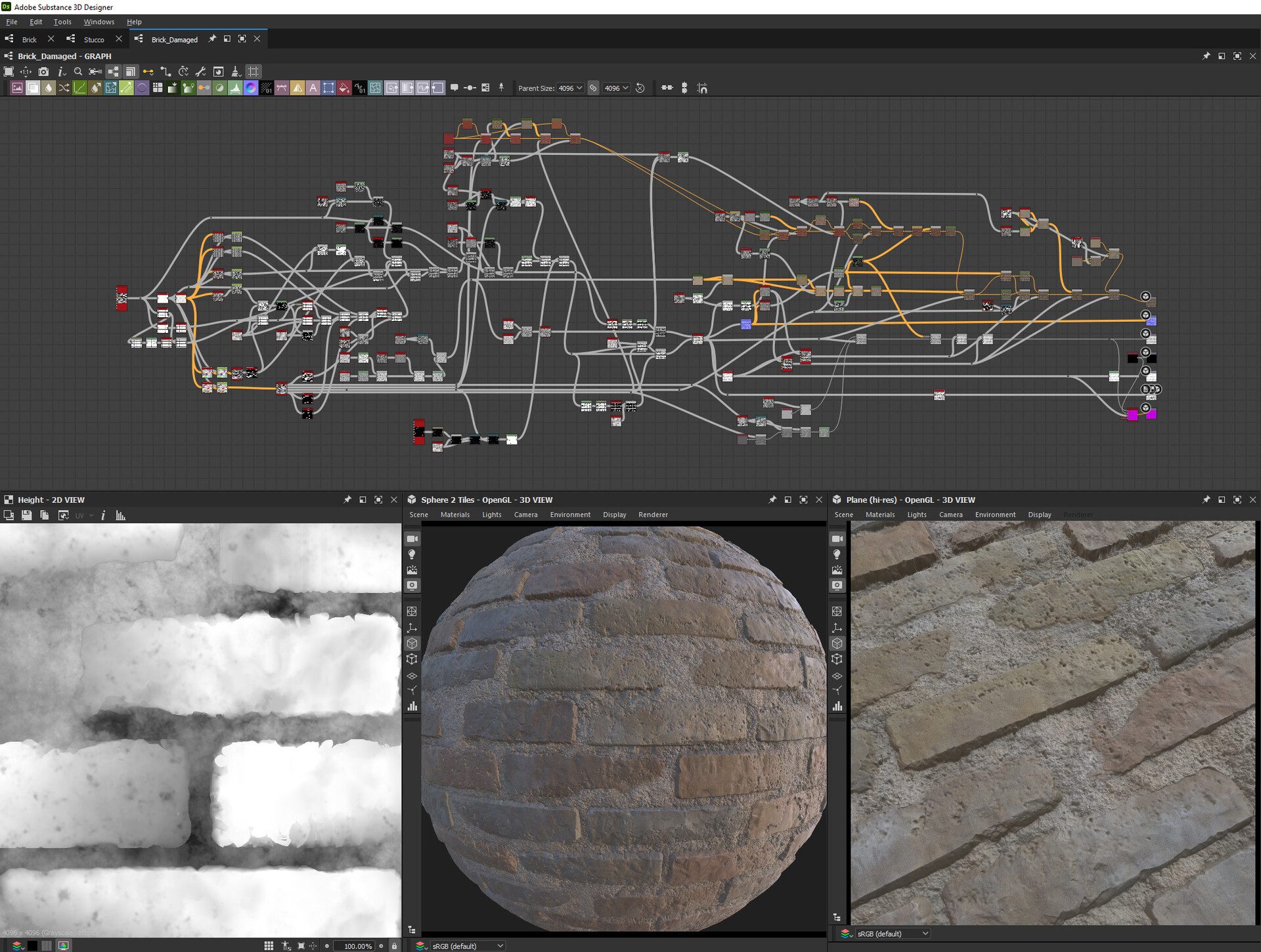Open the Sphere view color profile layers dropdown

(421, 946)
